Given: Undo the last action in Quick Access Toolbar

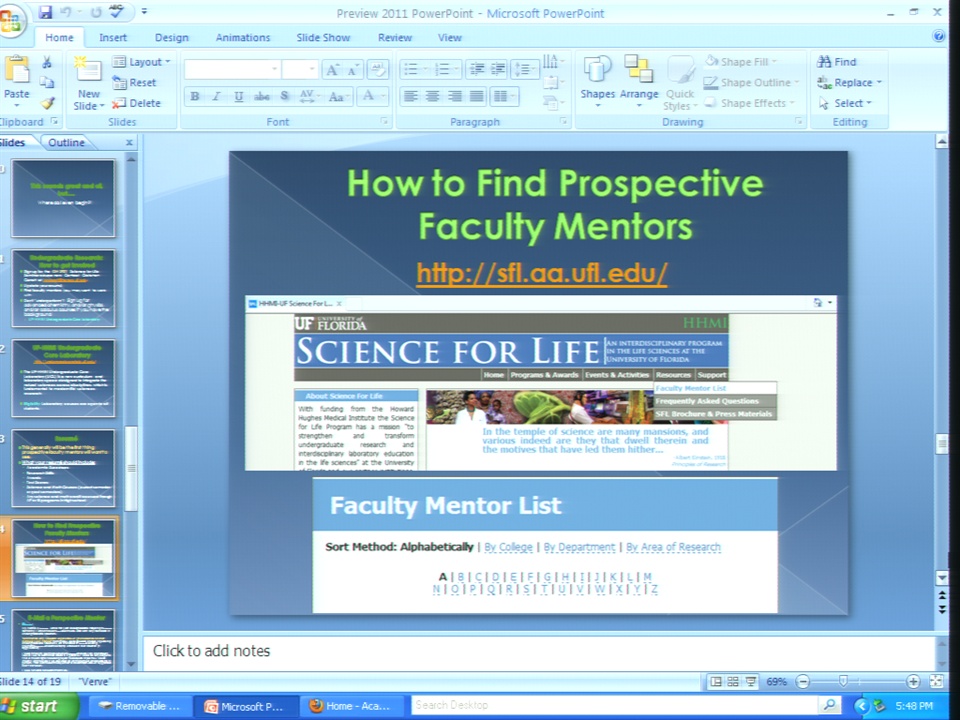Looking at the screenshot, I should (x=66, y=12).
